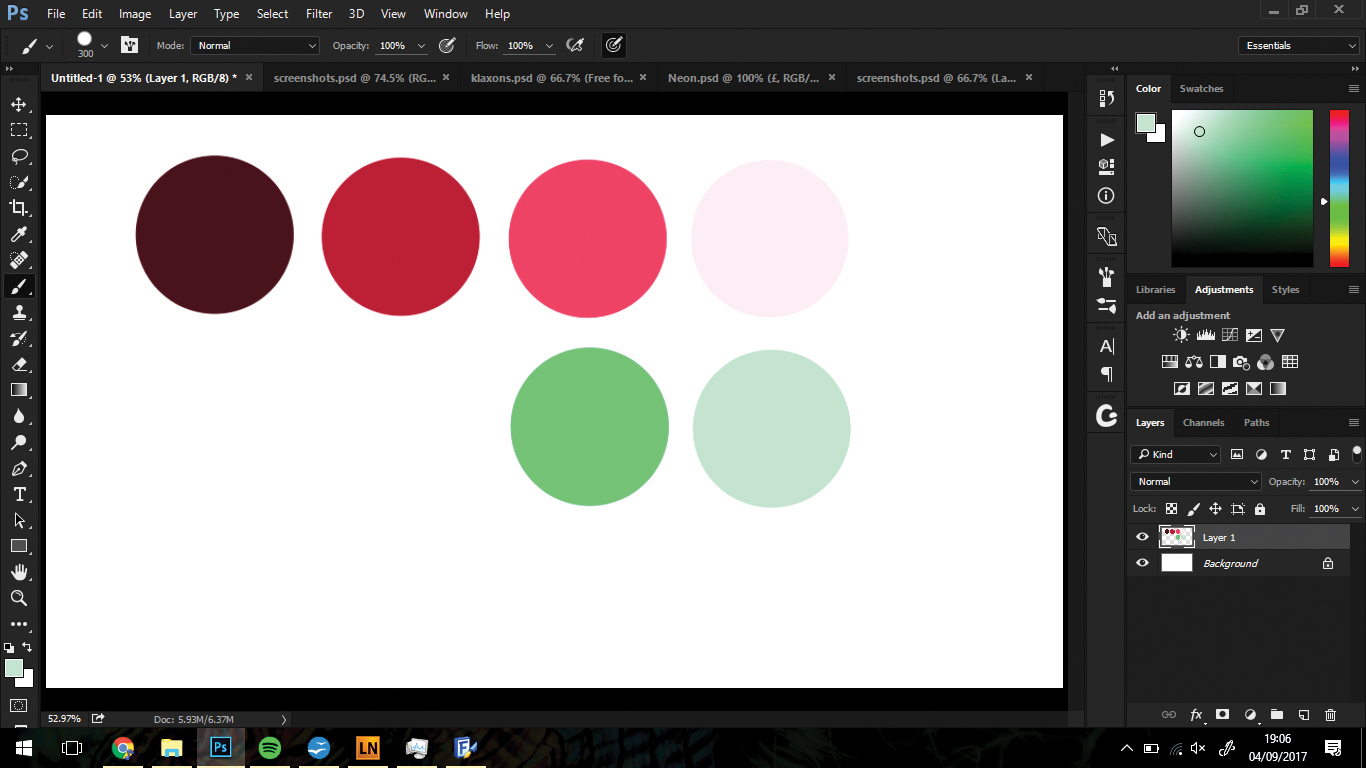Click the hue slider in Color panel
This screenshot has height=768, width=1366.
[x=1339, y=188]
